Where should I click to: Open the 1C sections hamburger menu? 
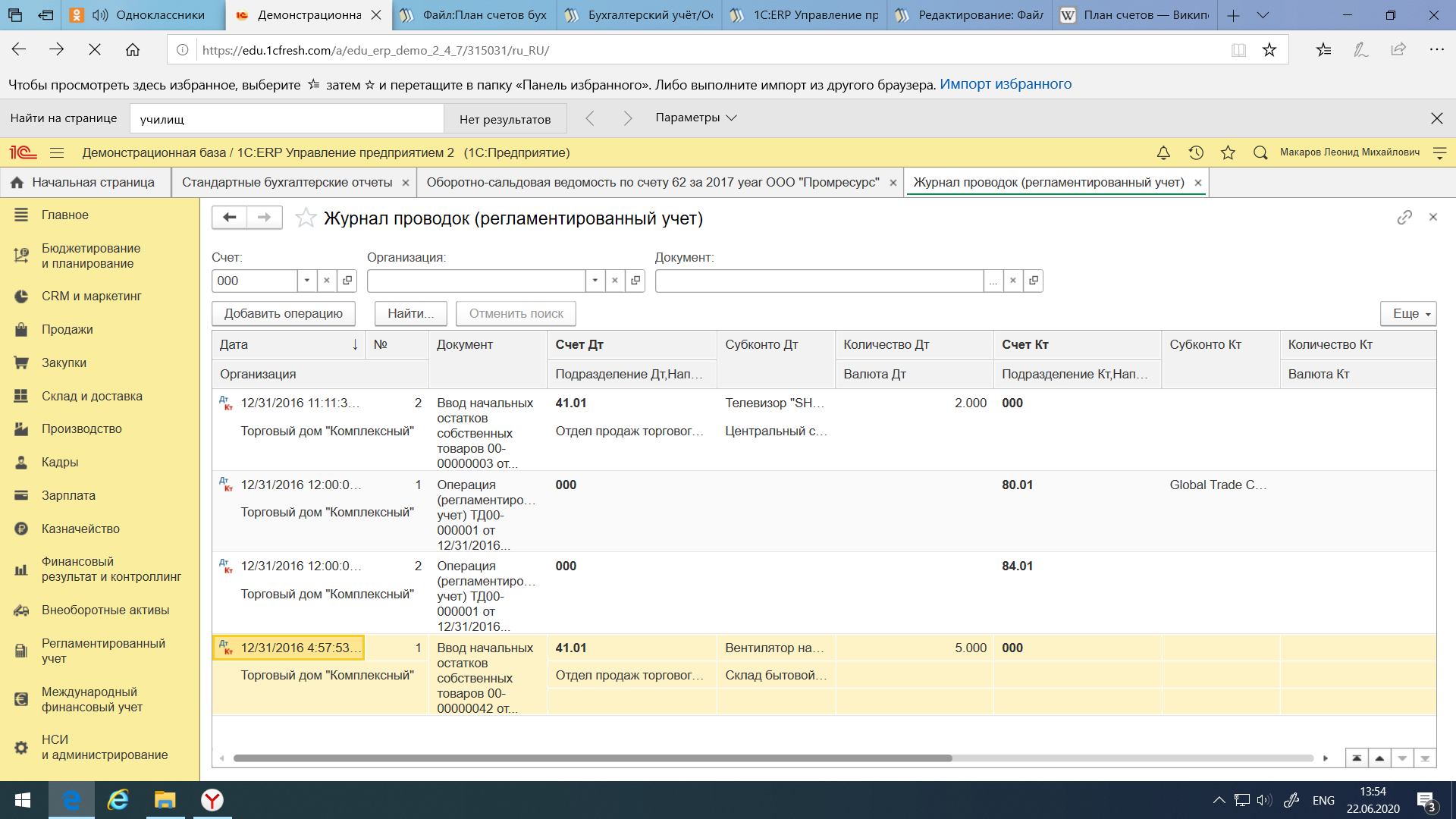click(57, 152)
